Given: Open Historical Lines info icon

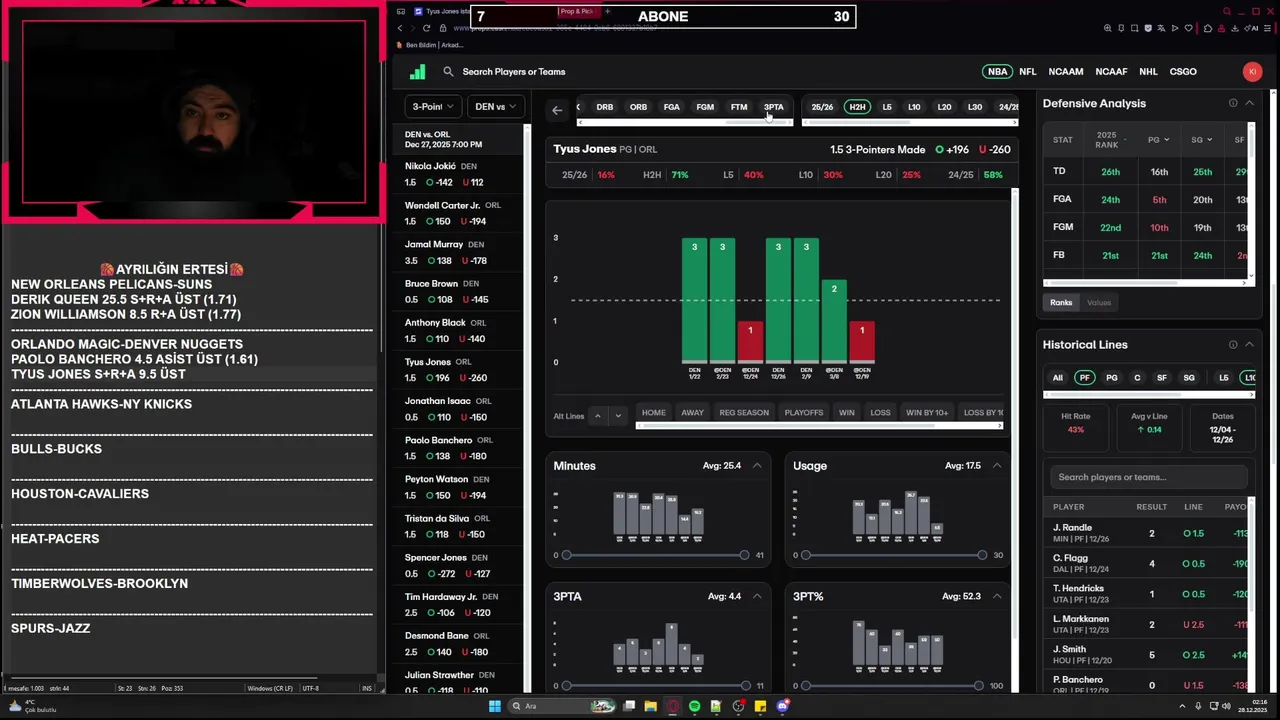Looking at the screenshot, I should (1233, 344).
